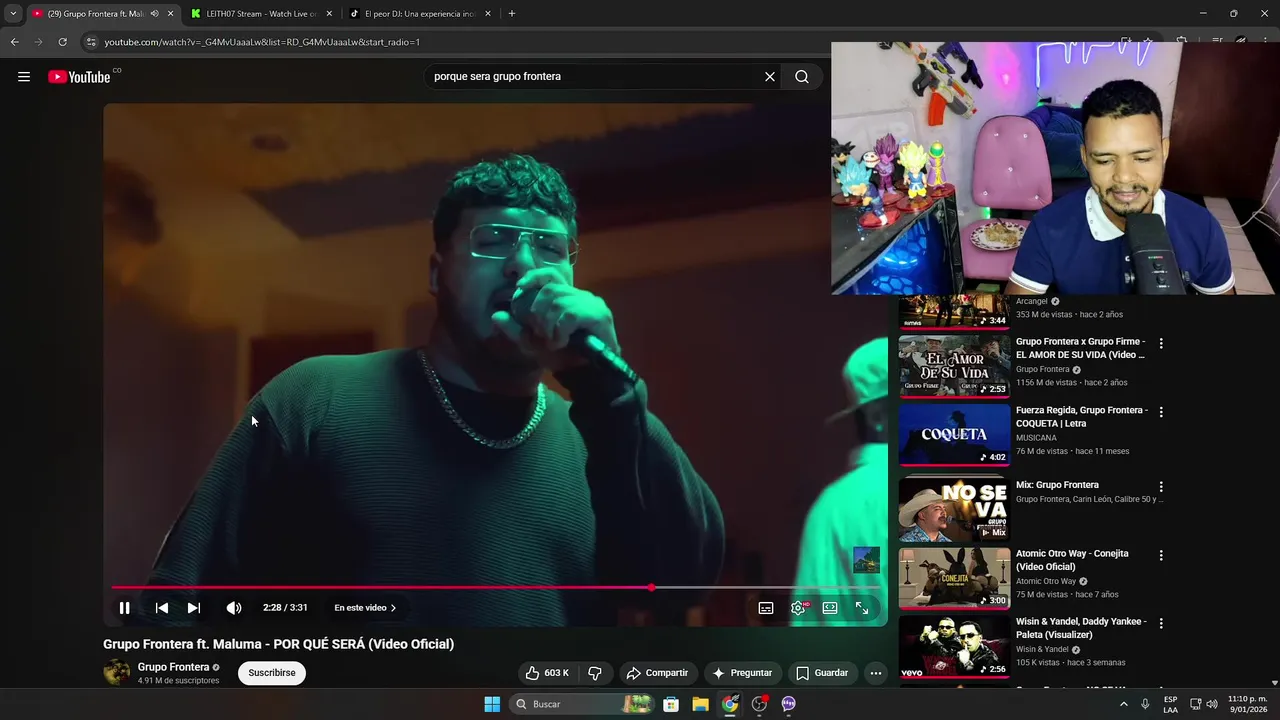Open Chrome from the taskbar
The height and width of the screenshot is (720, 1280).
click(x=730, y=704)
